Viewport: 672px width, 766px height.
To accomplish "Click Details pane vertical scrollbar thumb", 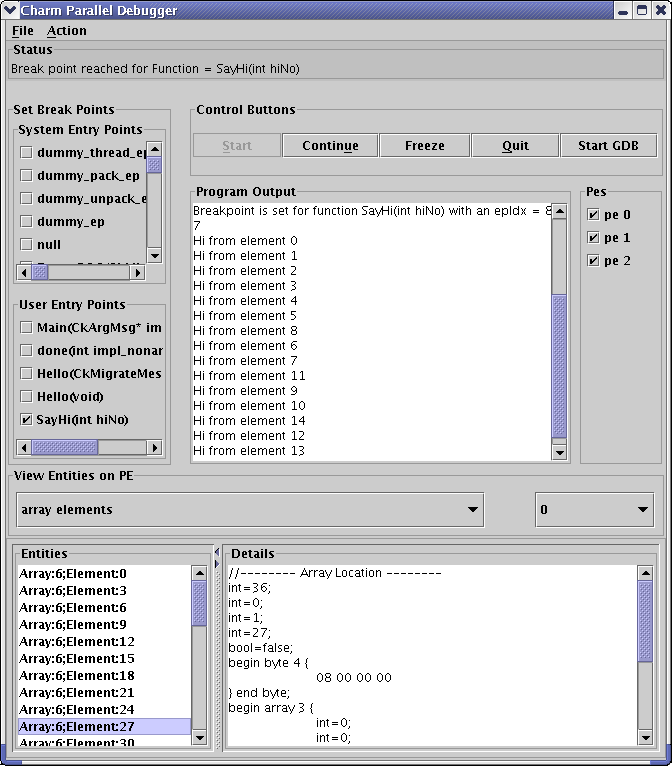I will (645, 621).
